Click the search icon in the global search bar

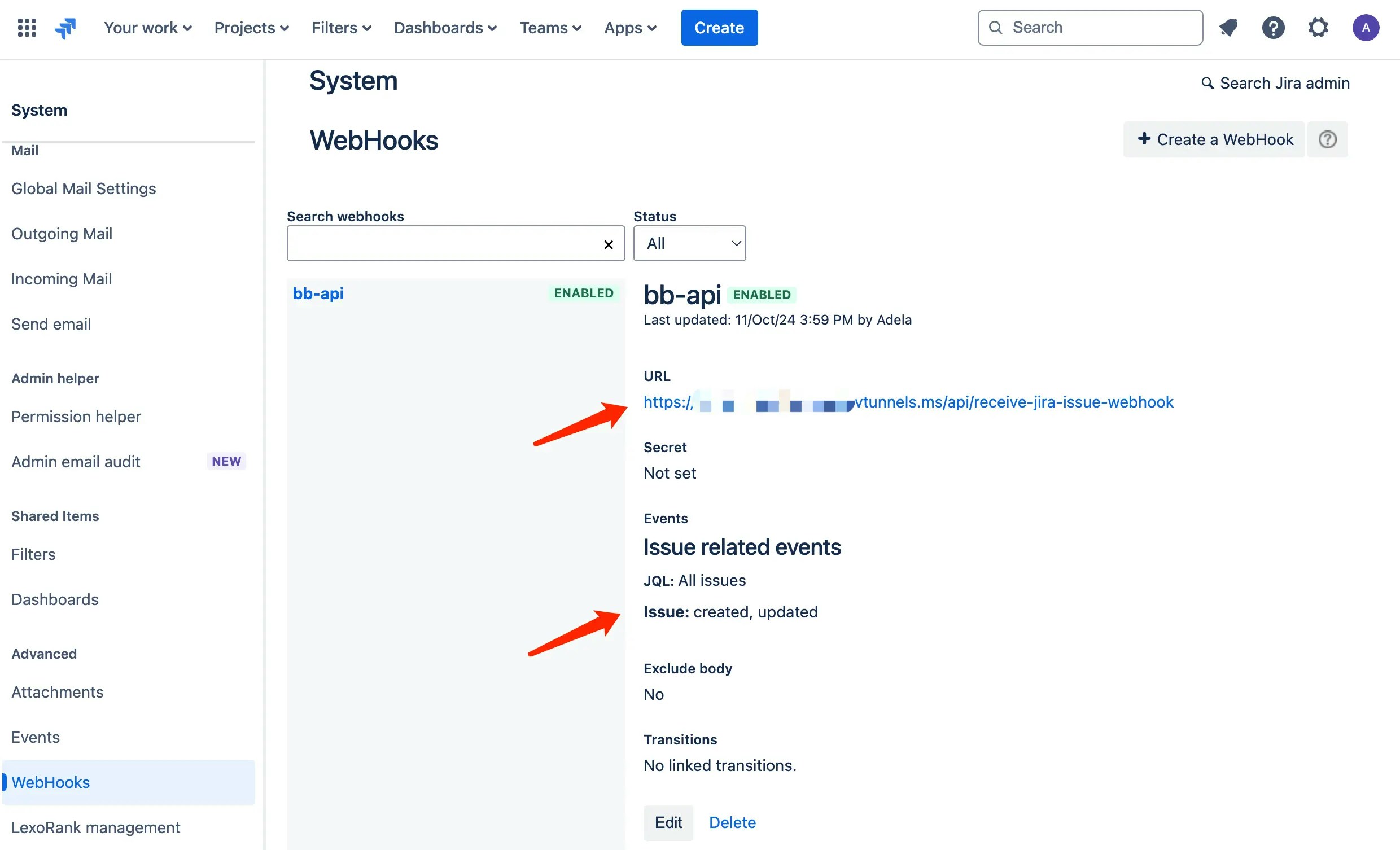(x=996, y=27)
